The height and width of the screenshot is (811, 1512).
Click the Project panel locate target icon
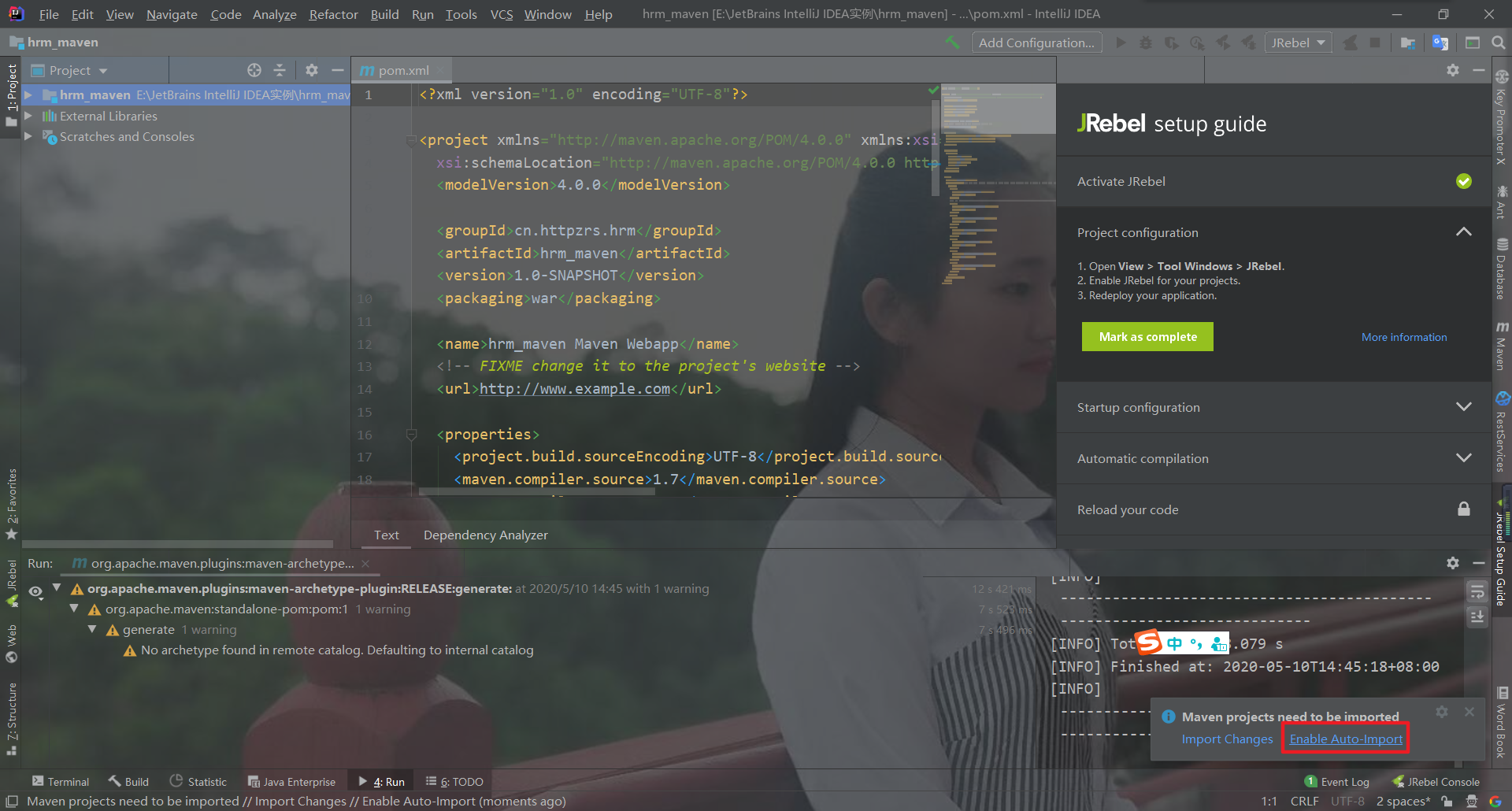[x=254, y=70]
